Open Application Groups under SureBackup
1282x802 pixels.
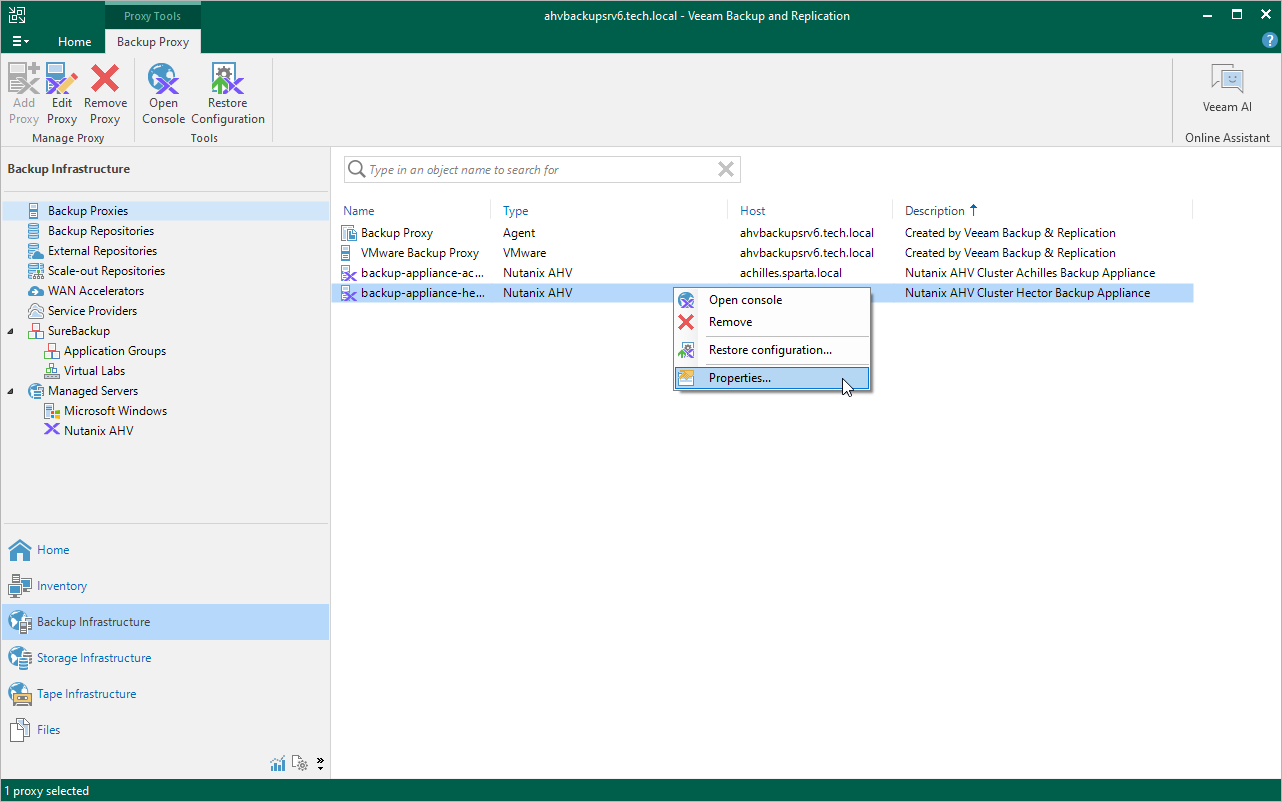point(115,351)
